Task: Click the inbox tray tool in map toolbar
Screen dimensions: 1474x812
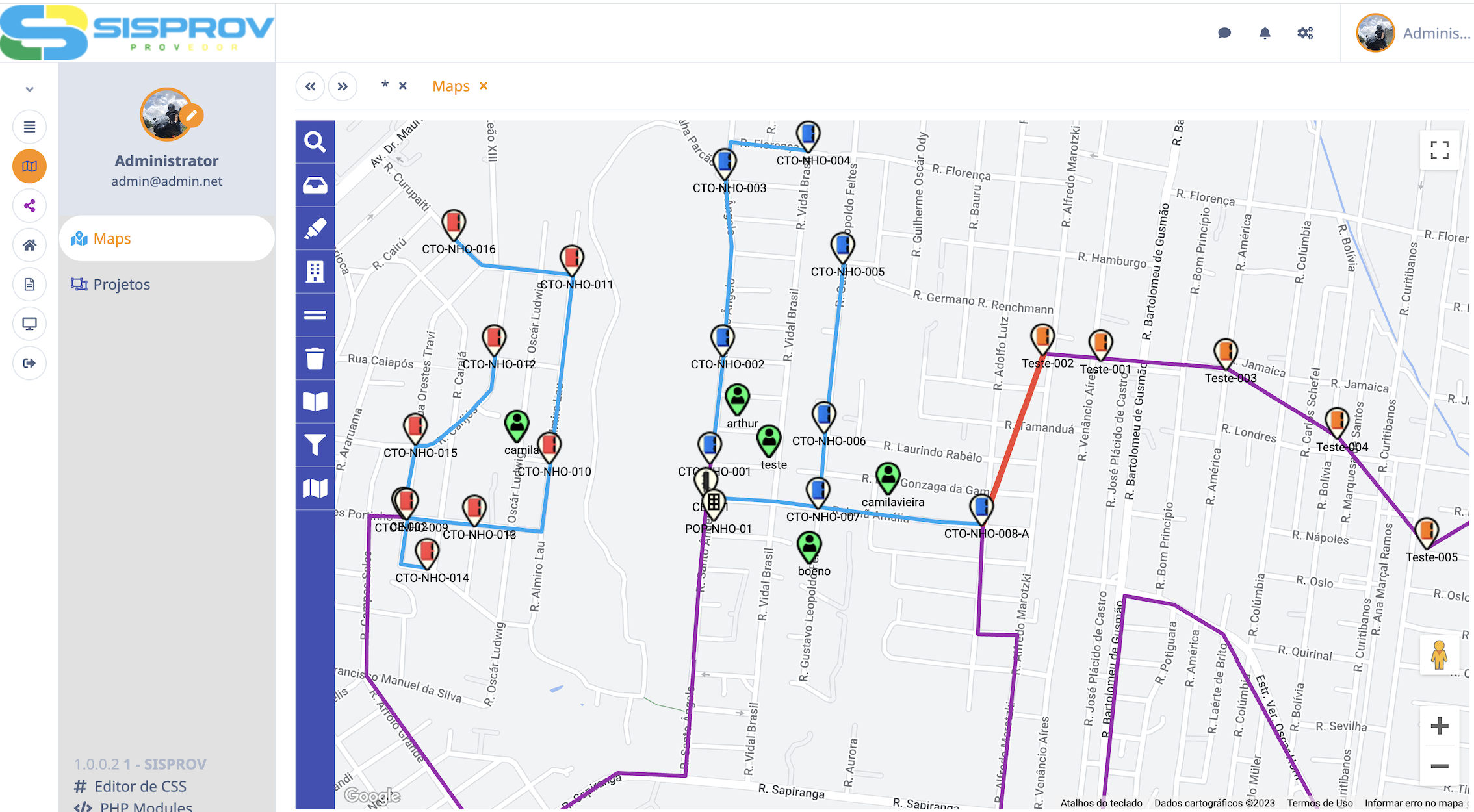Action: click(315, 185)
